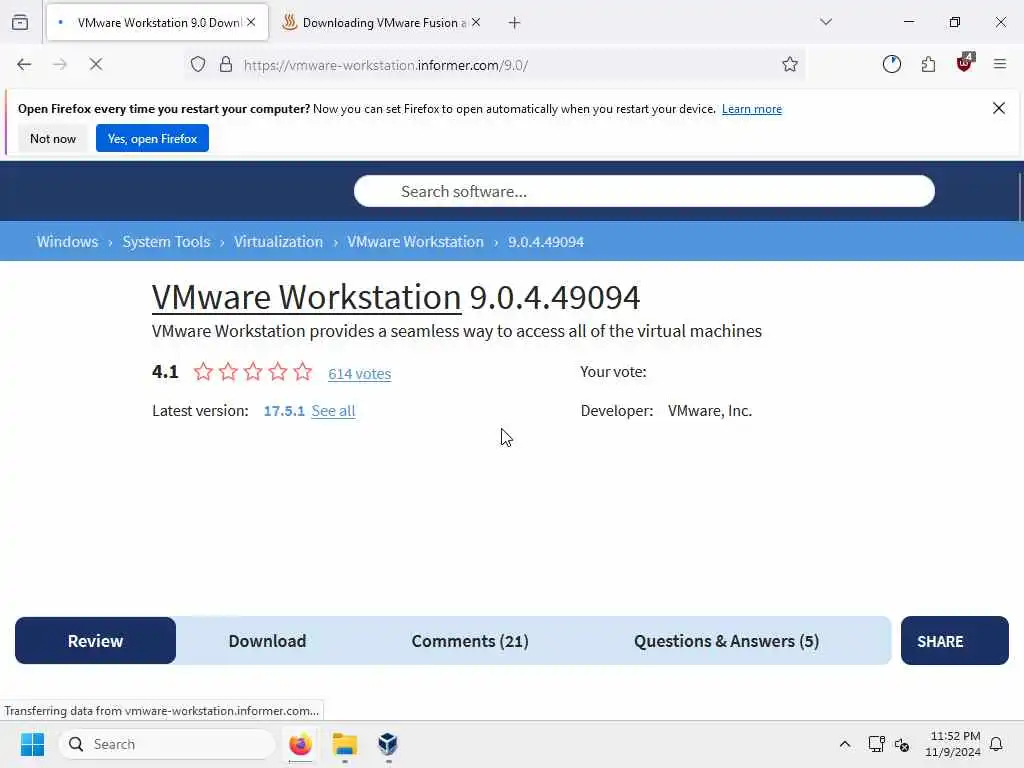Click the VMware, Inc. developer name

click(710, 411)
